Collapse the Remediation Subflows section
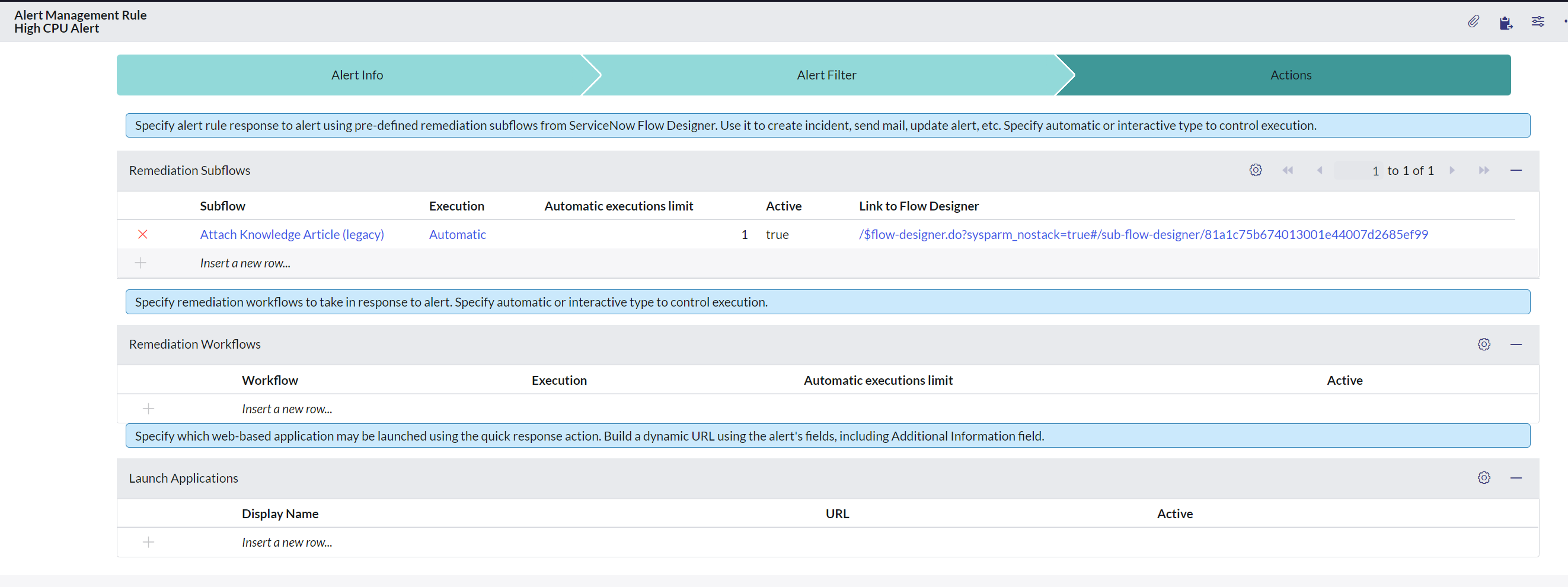 click(1516, 171)
